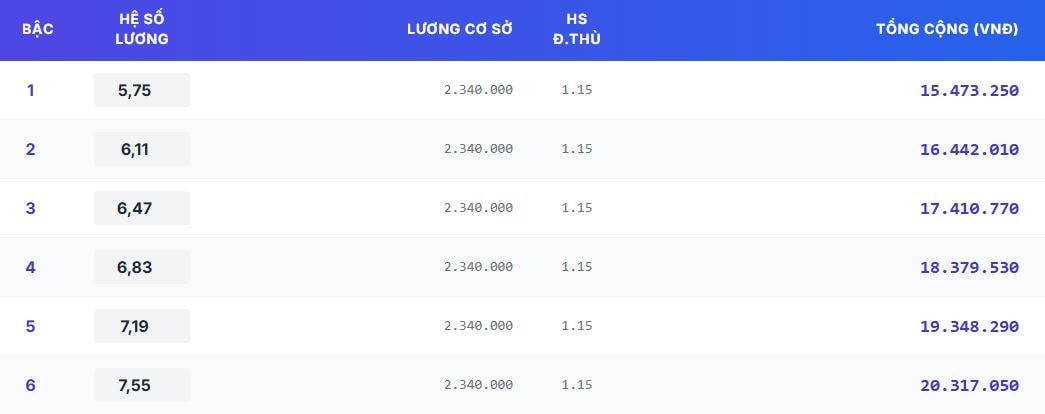Click the HS Đ.THÙ column header
1045x414 pixels.
coord(576,29)
